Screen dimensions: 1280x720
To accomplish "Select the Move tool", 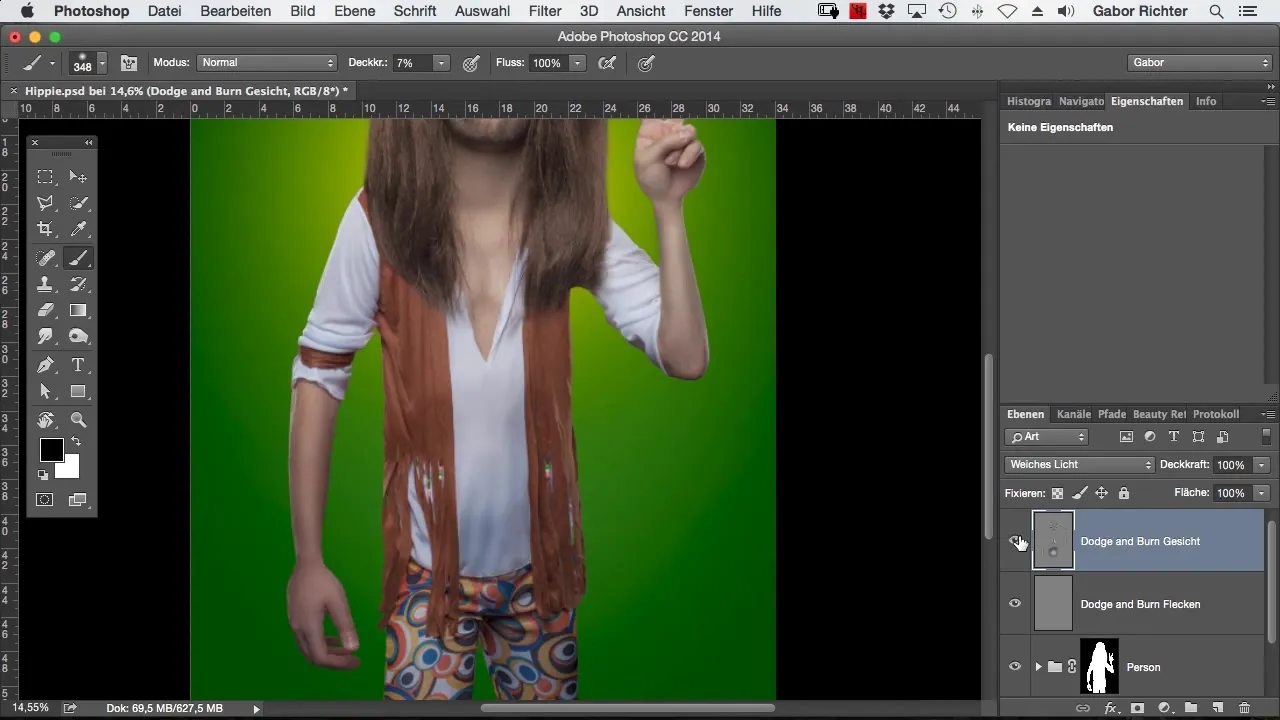I will (x=78, y=177).
